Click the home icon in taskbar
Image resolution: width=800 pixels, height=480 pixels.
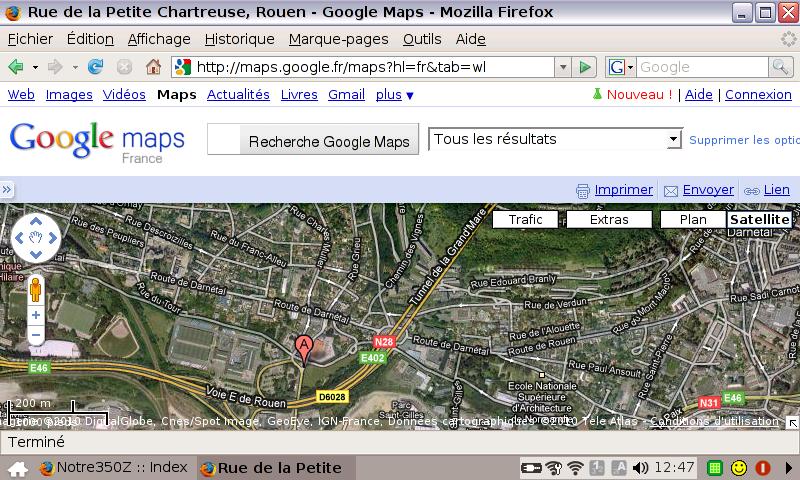pyautogui.click(x=18, y=468)
